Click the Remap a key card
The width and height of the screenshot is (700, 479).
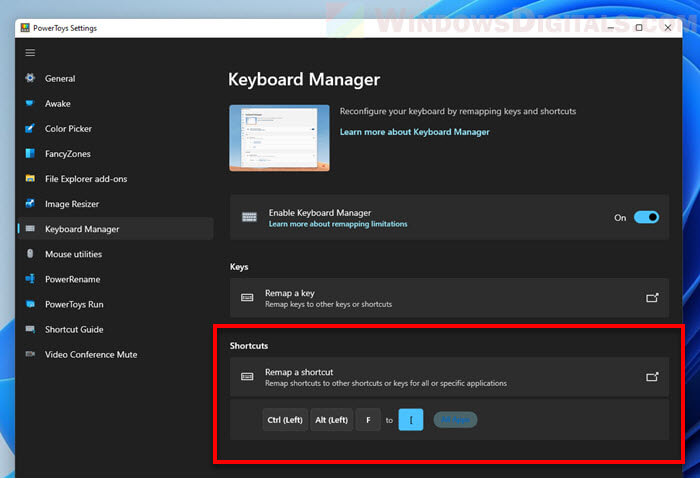(450, 298)
